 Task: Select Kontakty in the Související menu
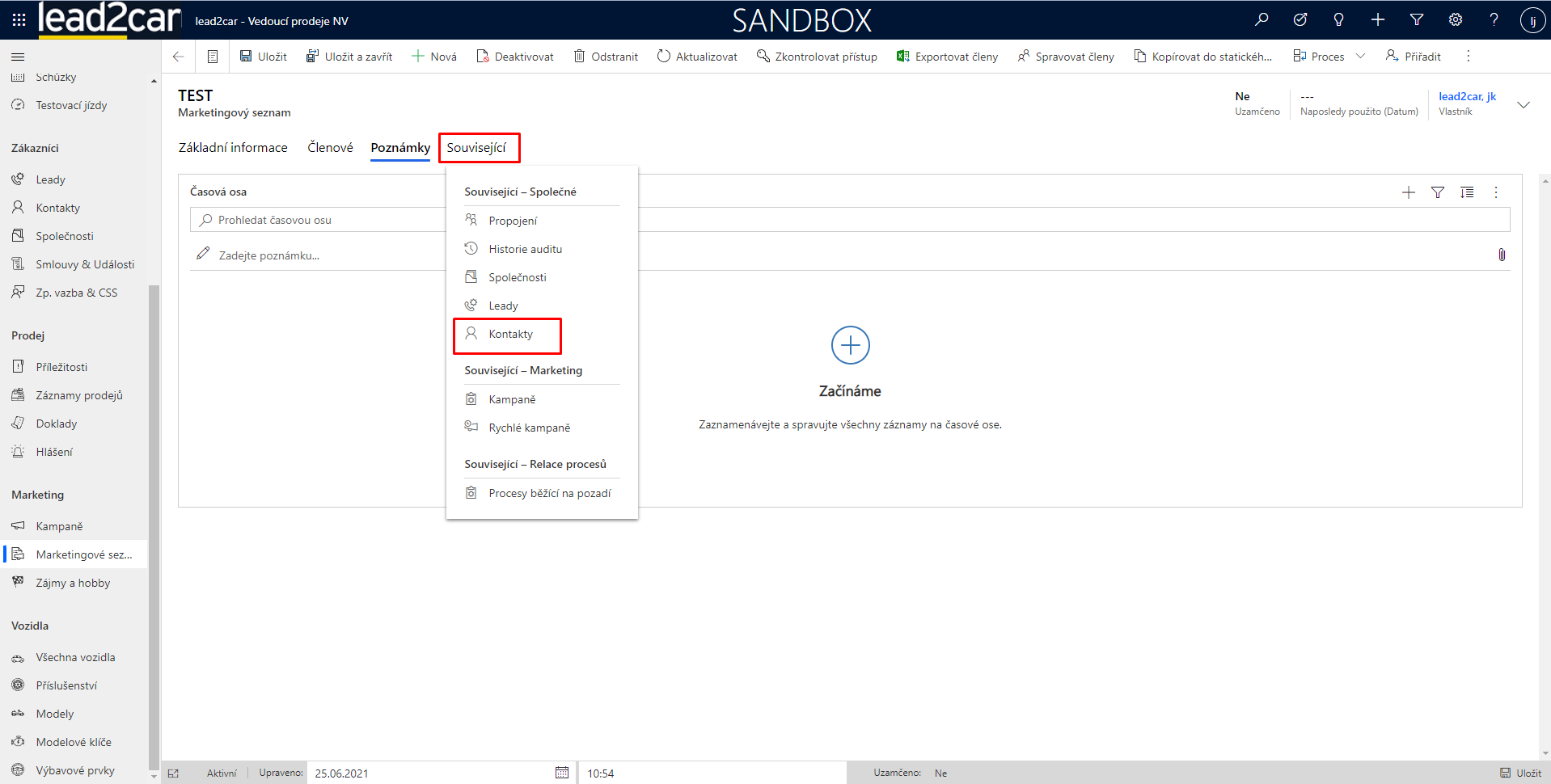pyautogui.click(x=510, y=335)
